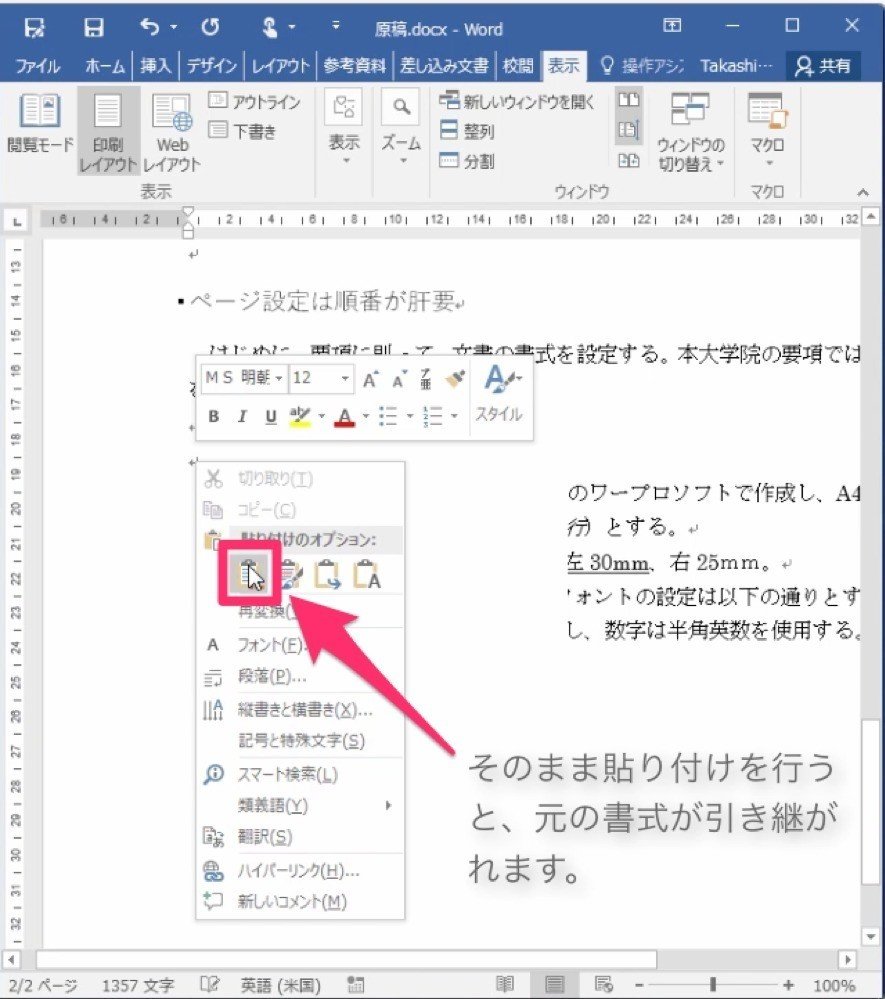
Task: Open スタイル styles in mini toolbar
Action: (500, 392)
